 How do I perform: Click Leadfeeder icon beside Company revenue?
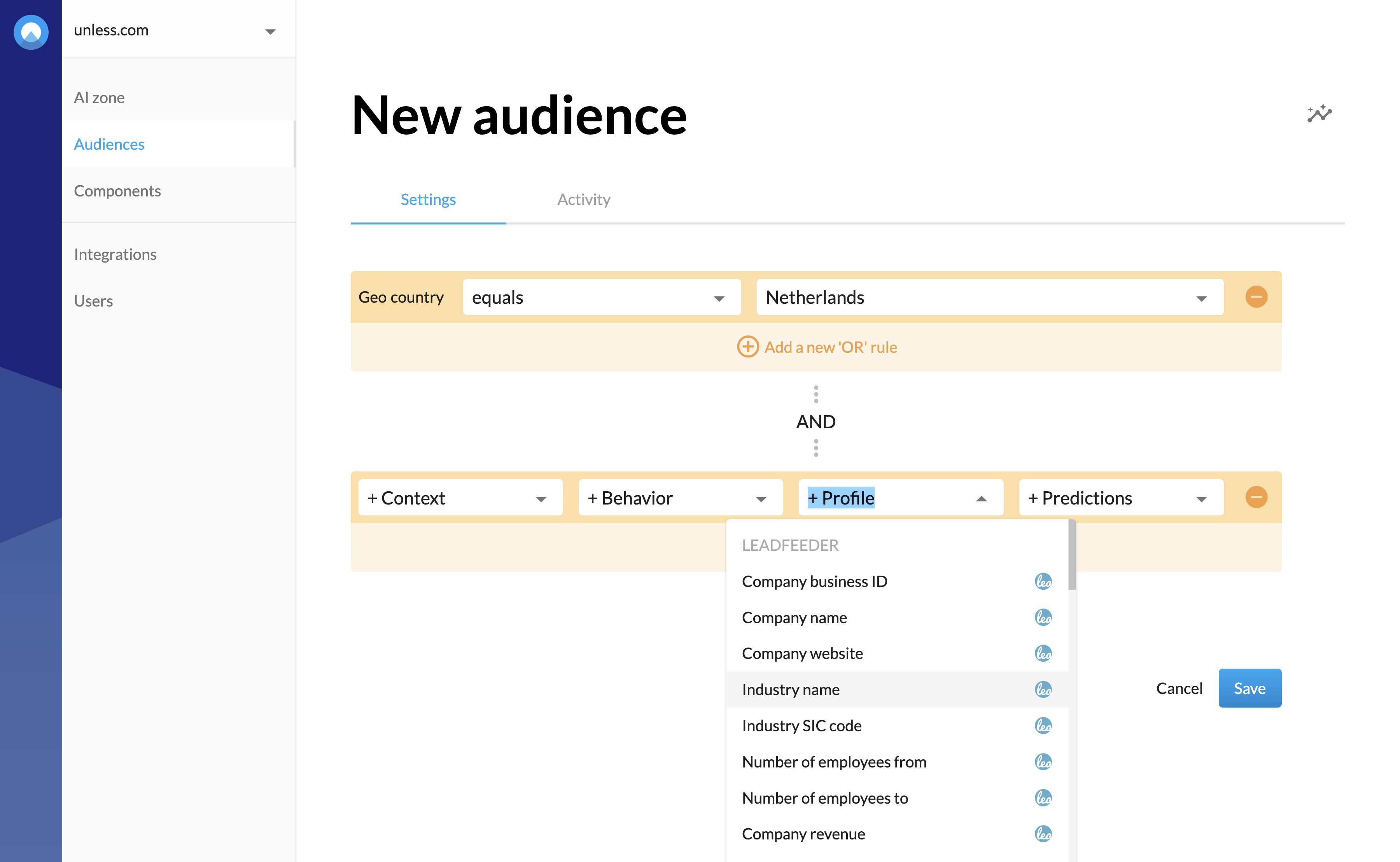point(1043,834)
